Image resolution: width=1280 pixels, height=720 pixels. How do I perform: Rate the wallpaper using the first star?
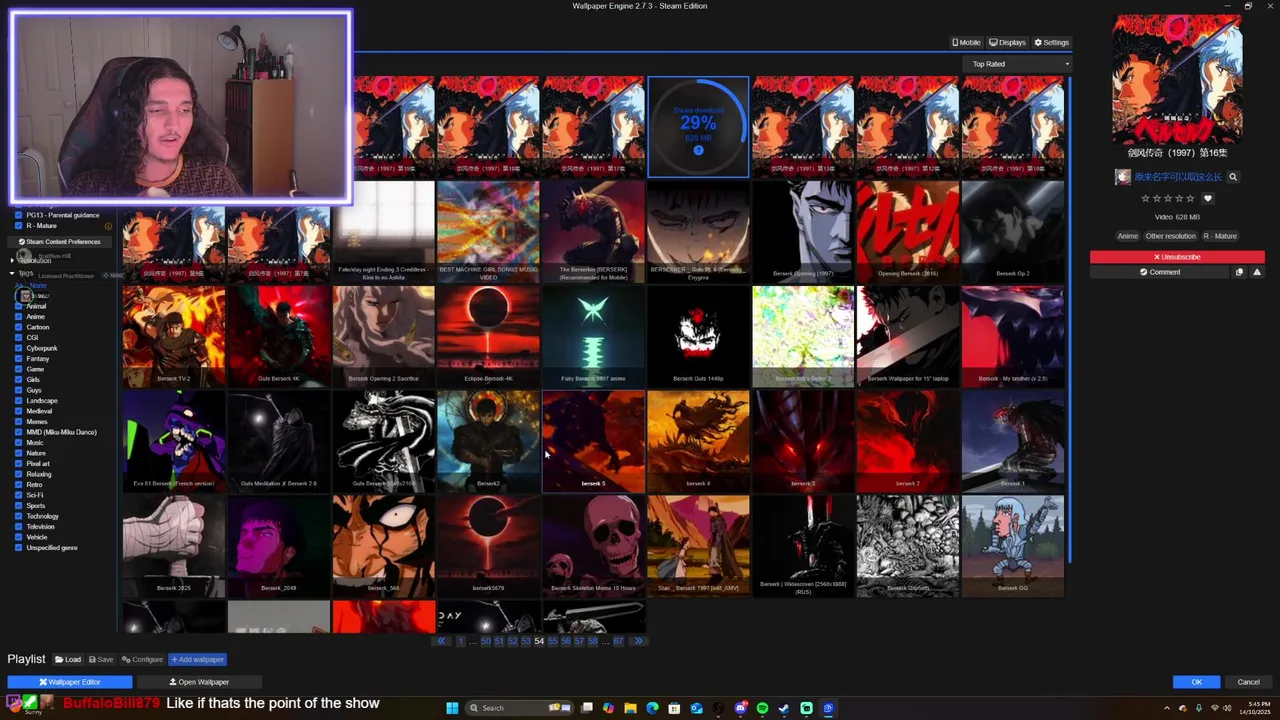pyautogui.click(x=1146, y=199)
